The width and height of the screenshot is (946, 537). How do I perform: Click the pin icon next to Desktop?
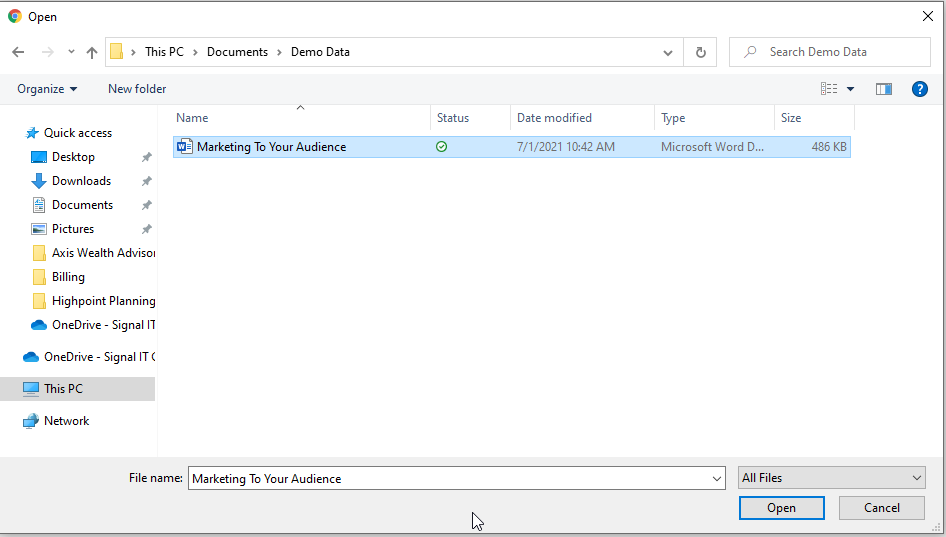[x=147, y=157]
